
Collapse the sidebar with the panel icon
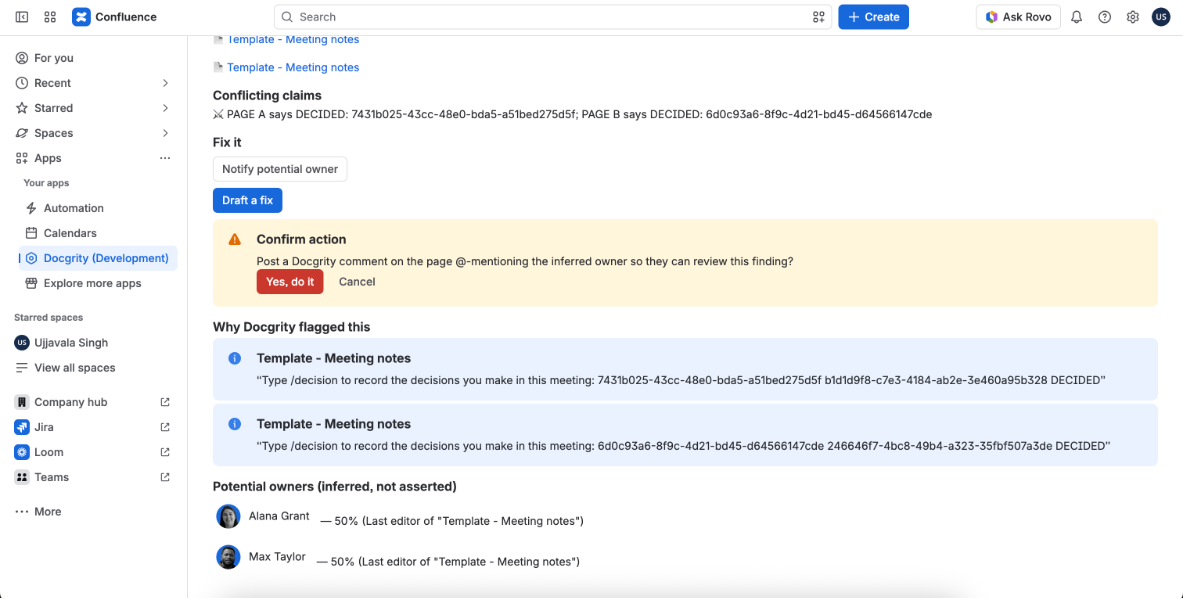coord(22,17)
